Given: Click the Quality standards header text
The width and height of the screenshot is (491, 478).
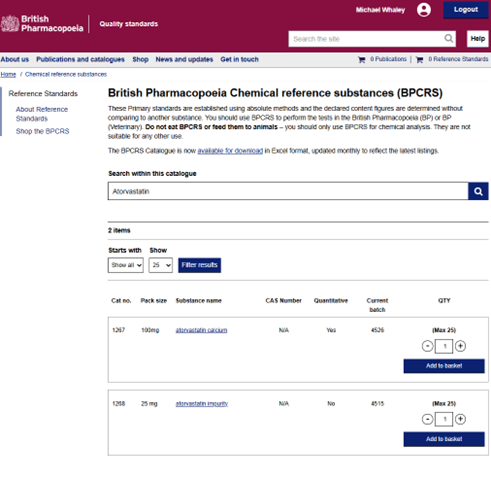Looking at the screenshot, I should 129,24.
